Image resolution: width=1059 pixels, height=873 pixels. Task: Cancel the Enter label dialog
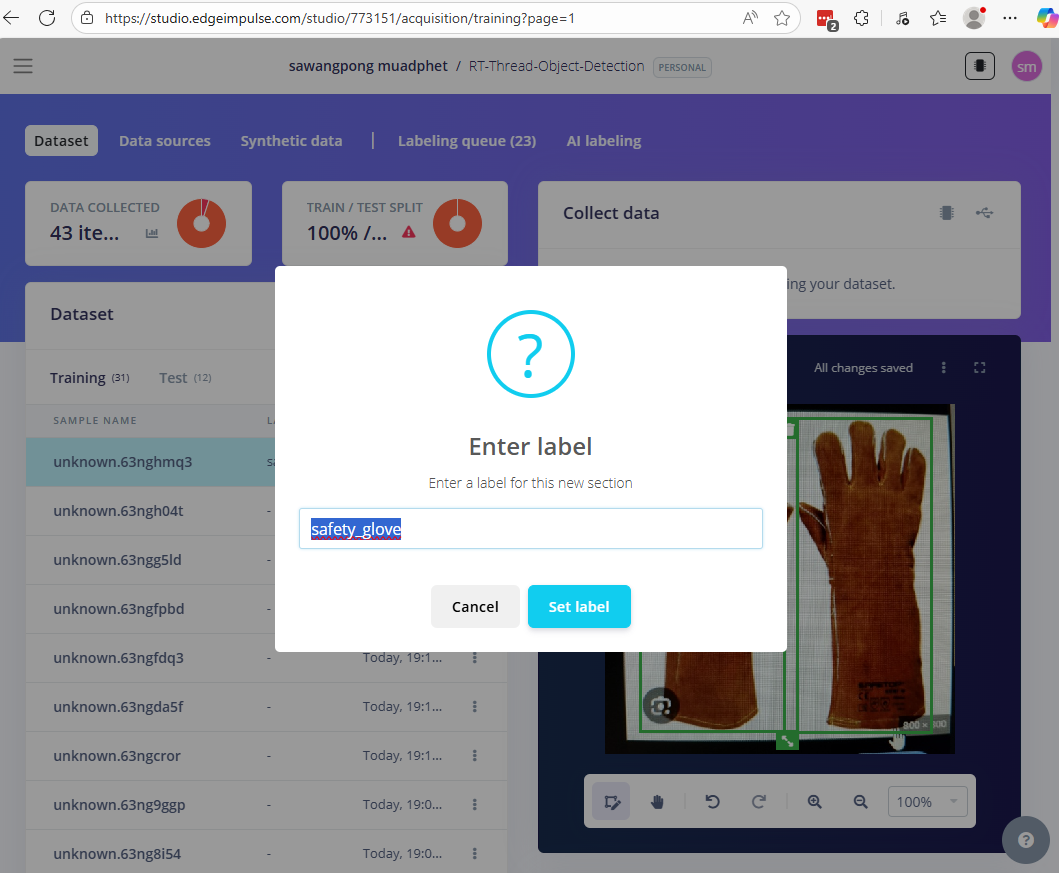475,607
